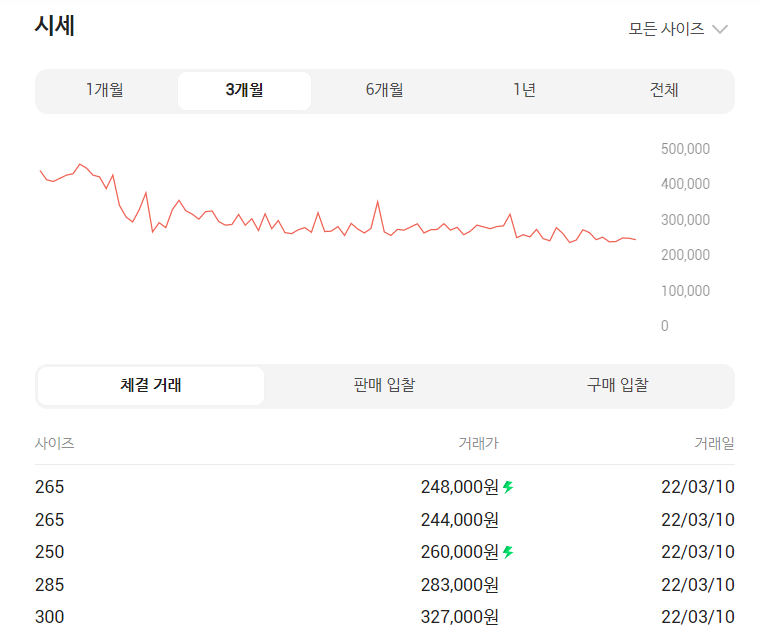Image resolution: width=762 pixels, height=641 pixels.
Task: Click the 200,000 axis label
Action: click(x=685, y=255)
